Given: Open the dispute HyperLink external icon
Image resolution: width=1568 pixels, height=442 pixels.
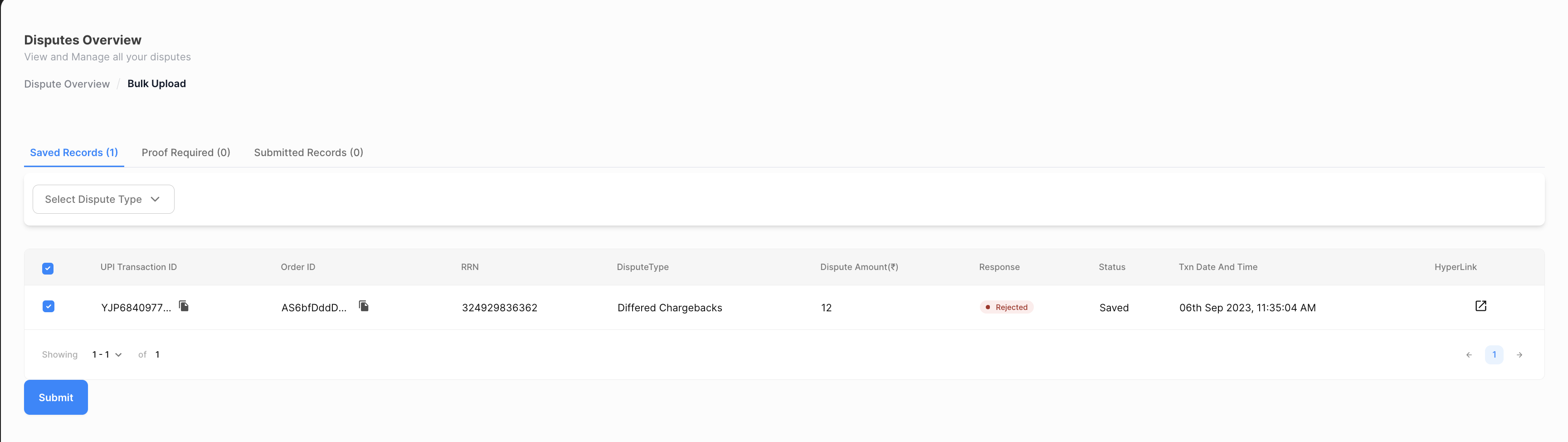Looking at the screenshot, I should click(x=1480, y=306).
